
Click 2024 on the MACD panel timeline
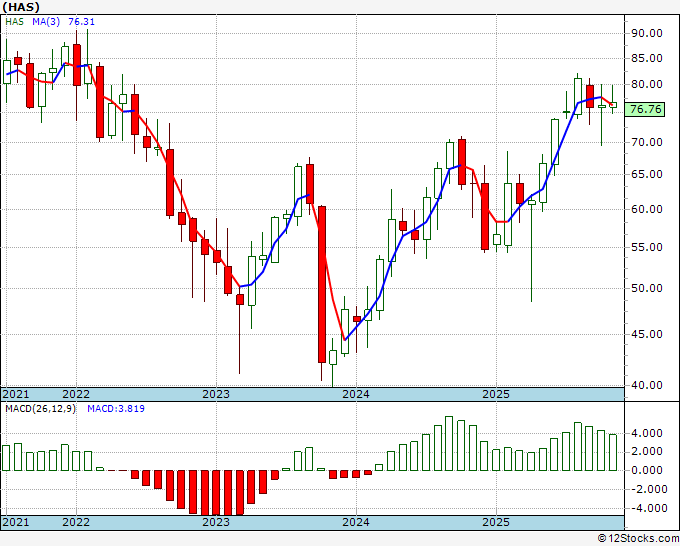[x=356, y=522]
